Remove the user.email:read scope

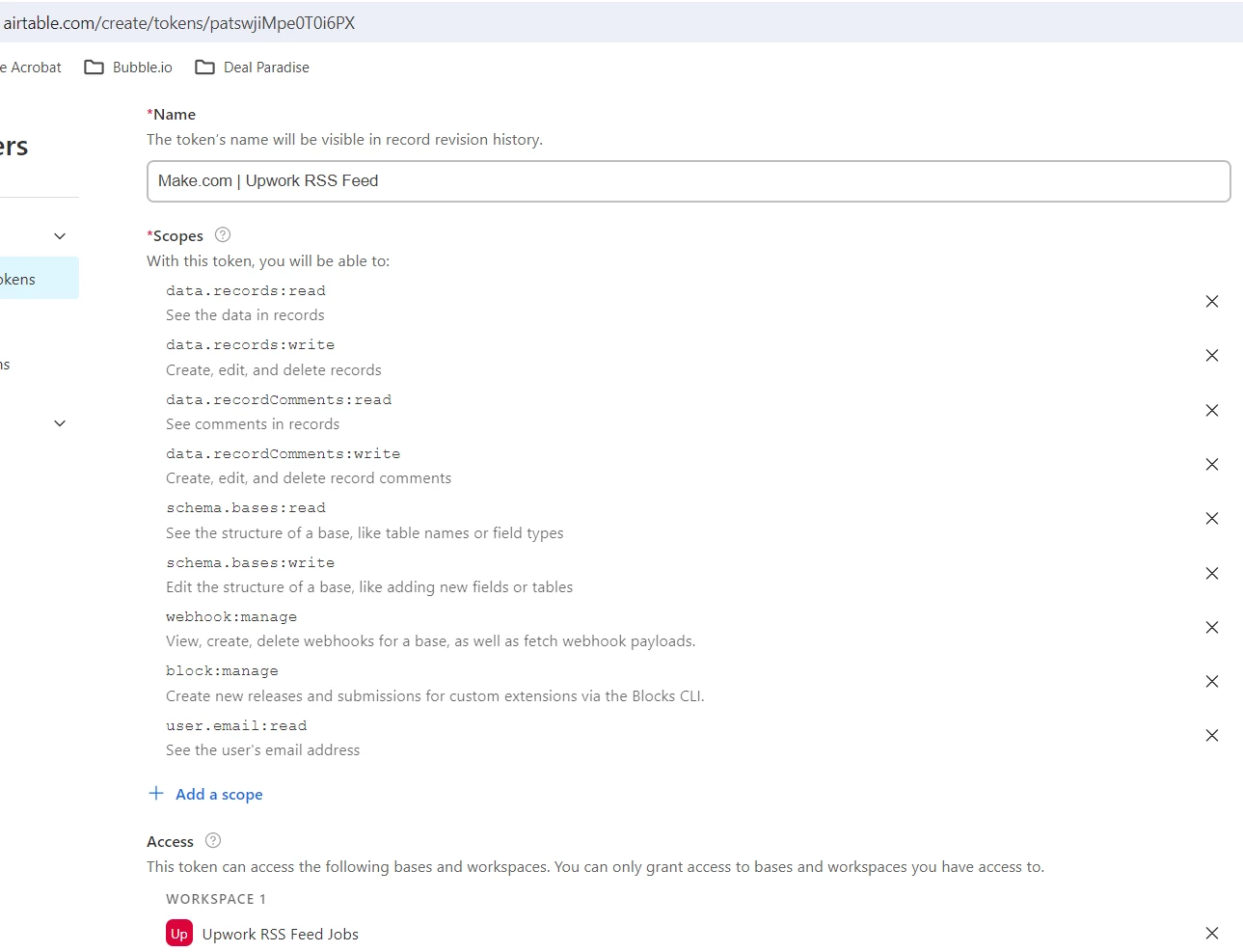tap(1212, 736)
